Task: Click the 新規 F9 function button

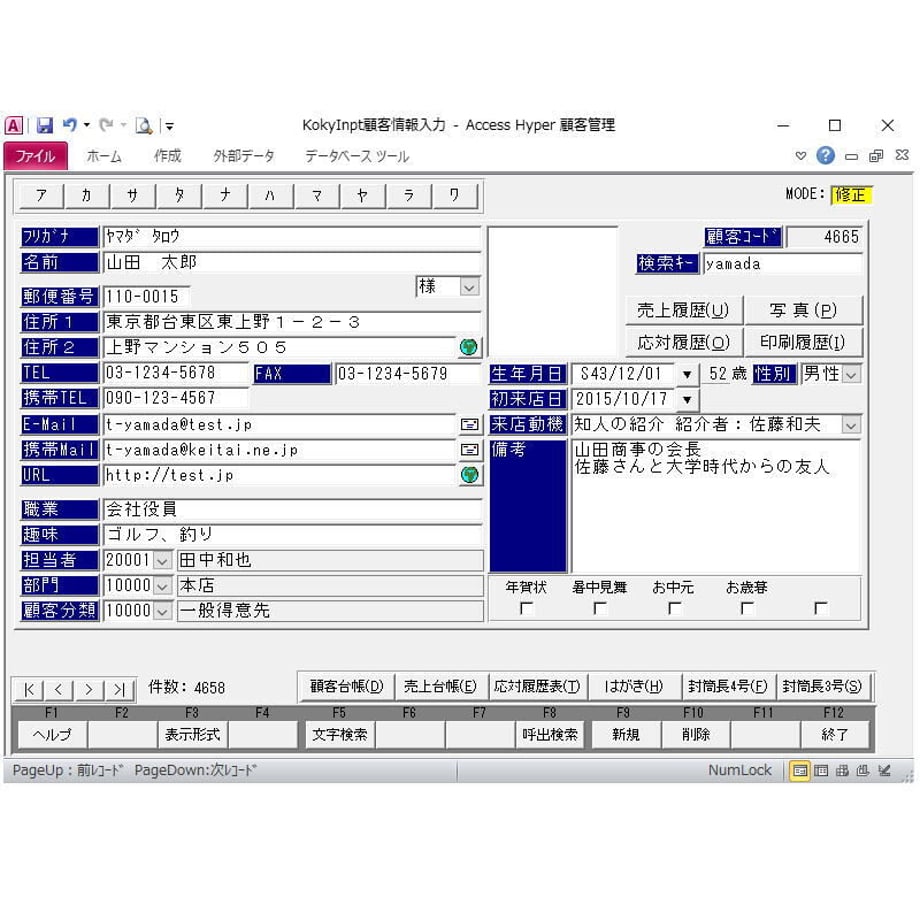Action: [x=625, y=735]
